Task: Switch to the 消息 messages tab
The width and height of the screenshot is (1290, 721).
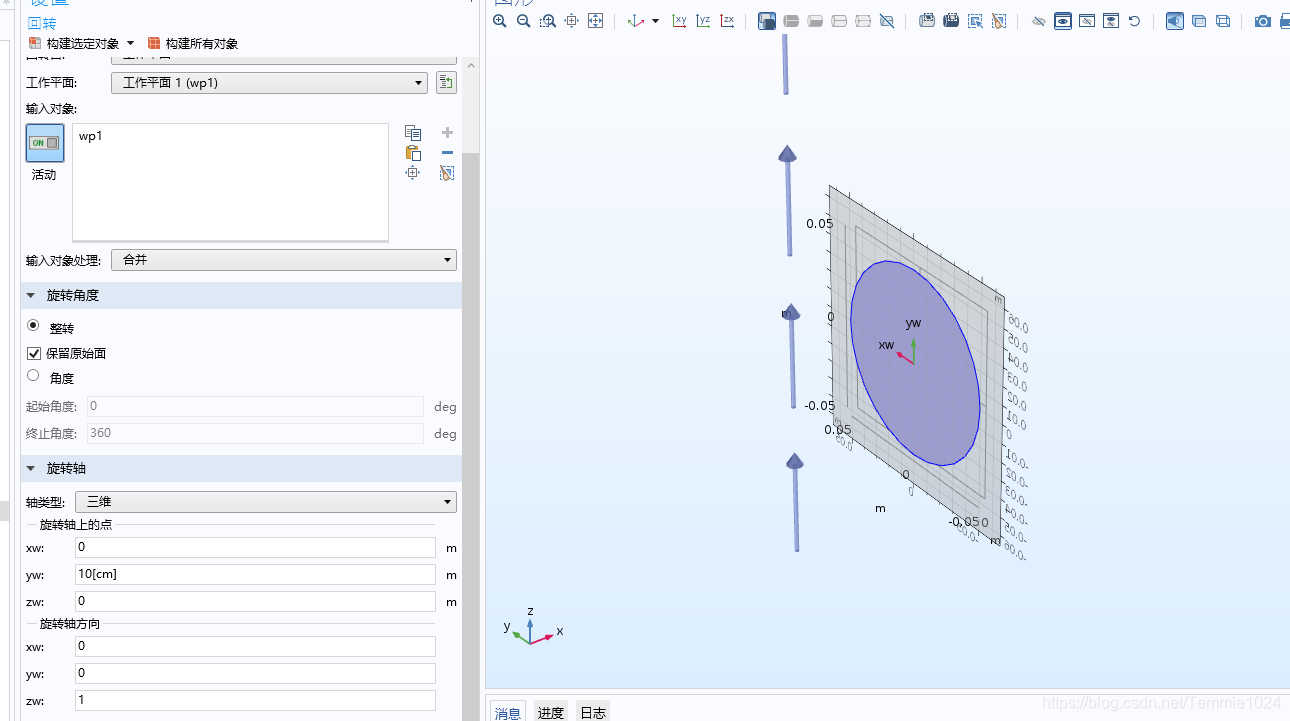Action: pyautogui.click(x=508, y=712)
